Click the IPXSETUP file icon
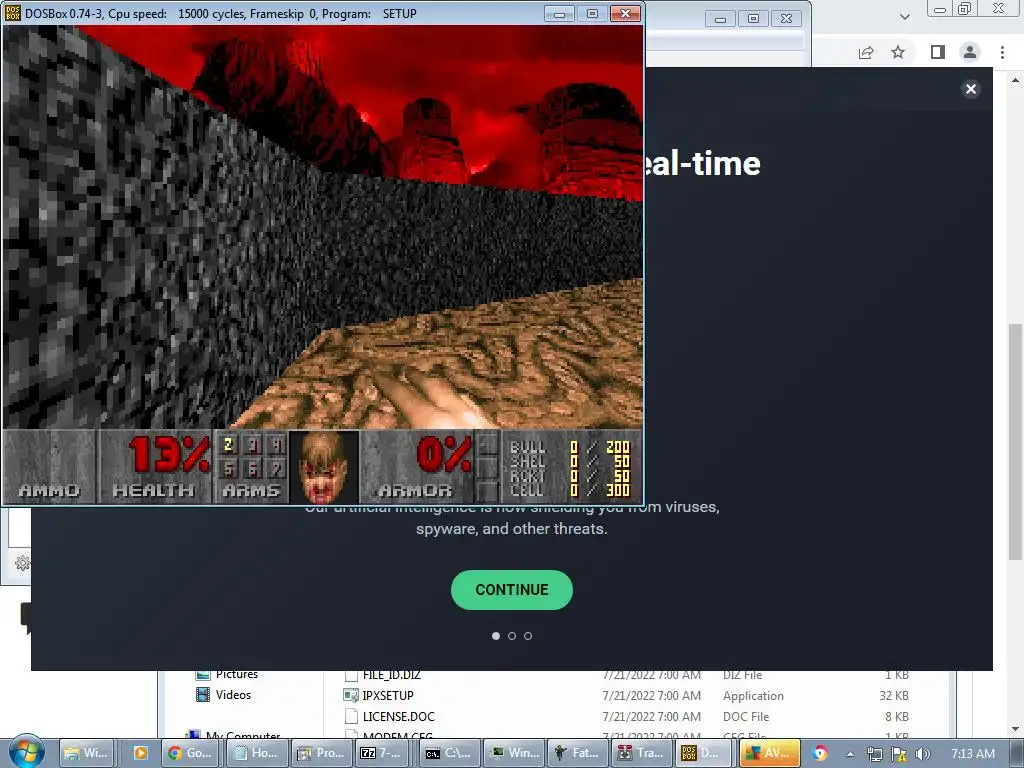Viewport: 1024px width, 768px height. 351,696
